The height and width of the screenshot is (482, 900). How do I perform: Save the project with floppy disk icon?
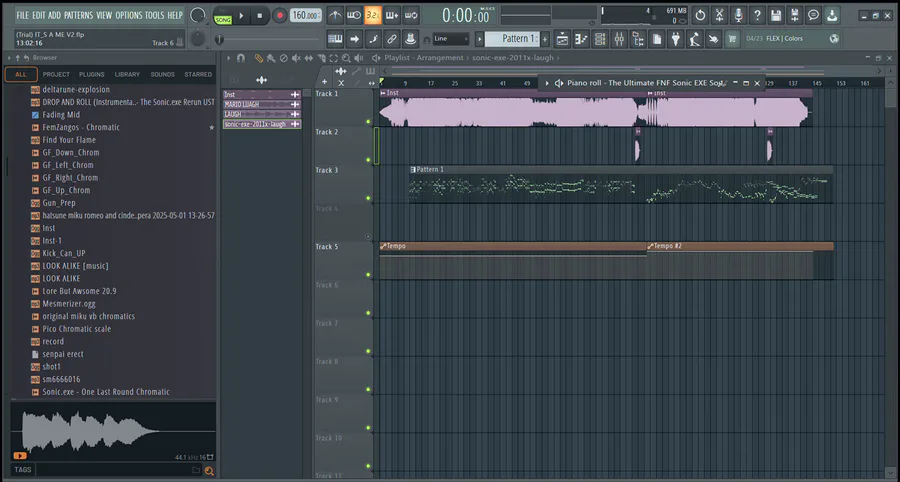point(776,15)
